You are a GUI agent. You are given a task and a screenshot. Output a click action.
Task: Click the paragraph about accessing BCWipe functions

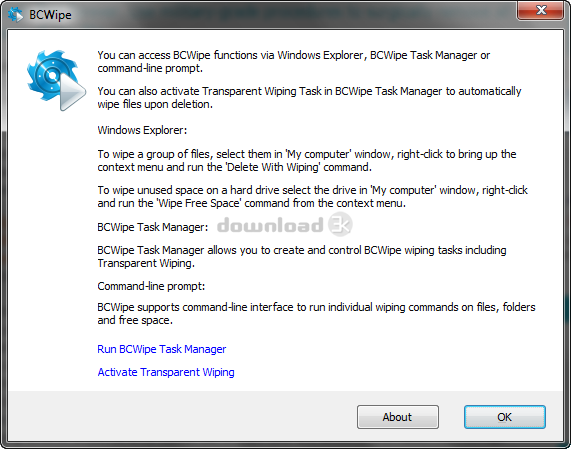[x=294, y=62]
